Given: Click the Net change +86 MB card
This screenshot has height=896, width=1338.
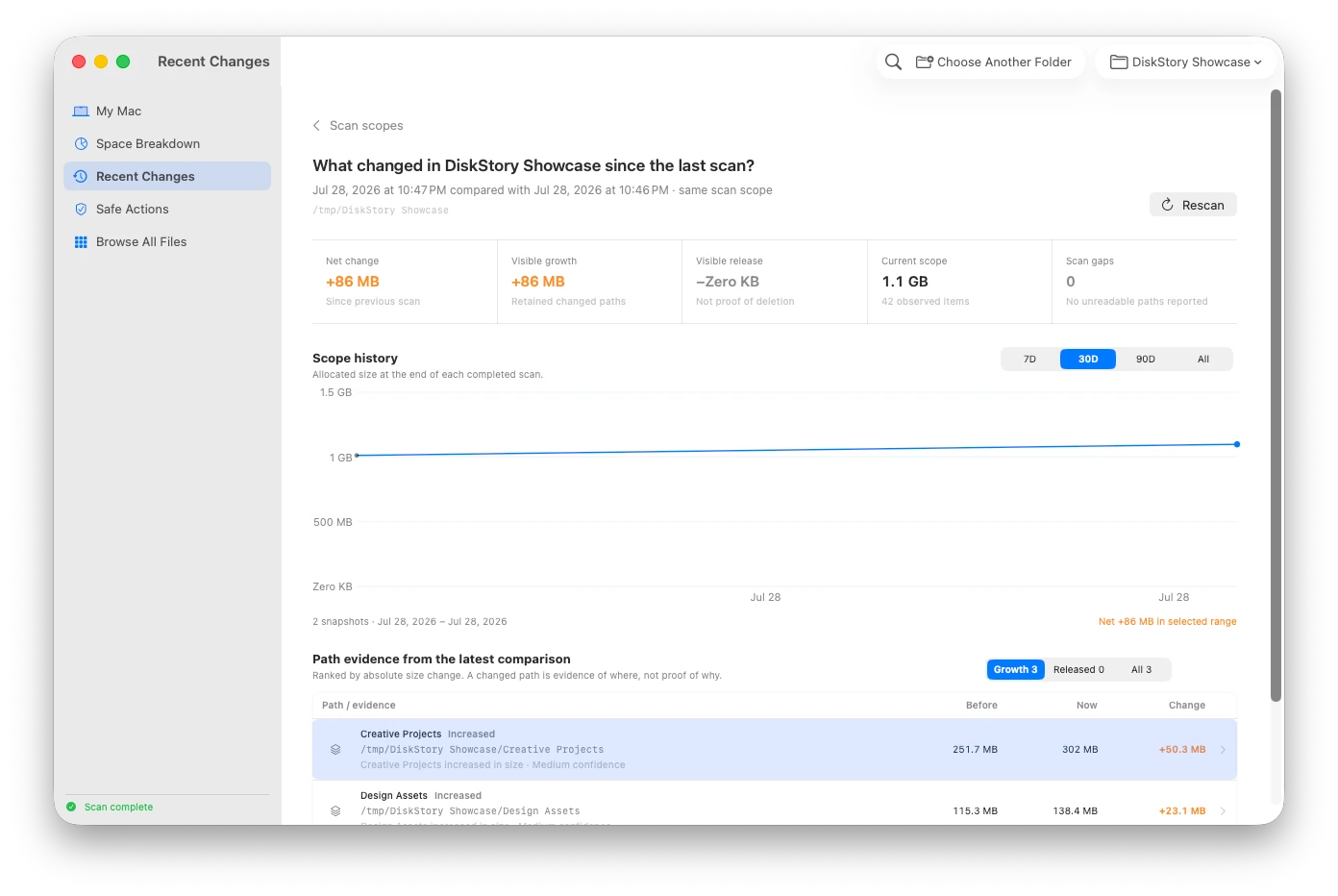Looking at the screenshot, I should 405,282.
